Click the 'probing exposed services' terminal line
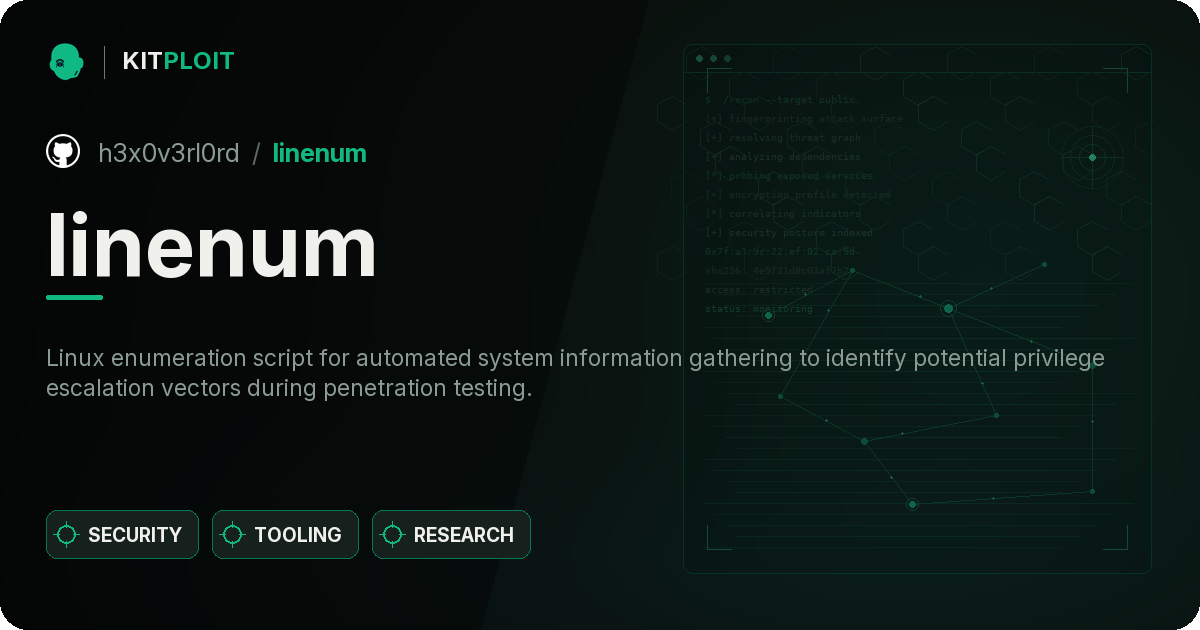 (x=789, y=176)
